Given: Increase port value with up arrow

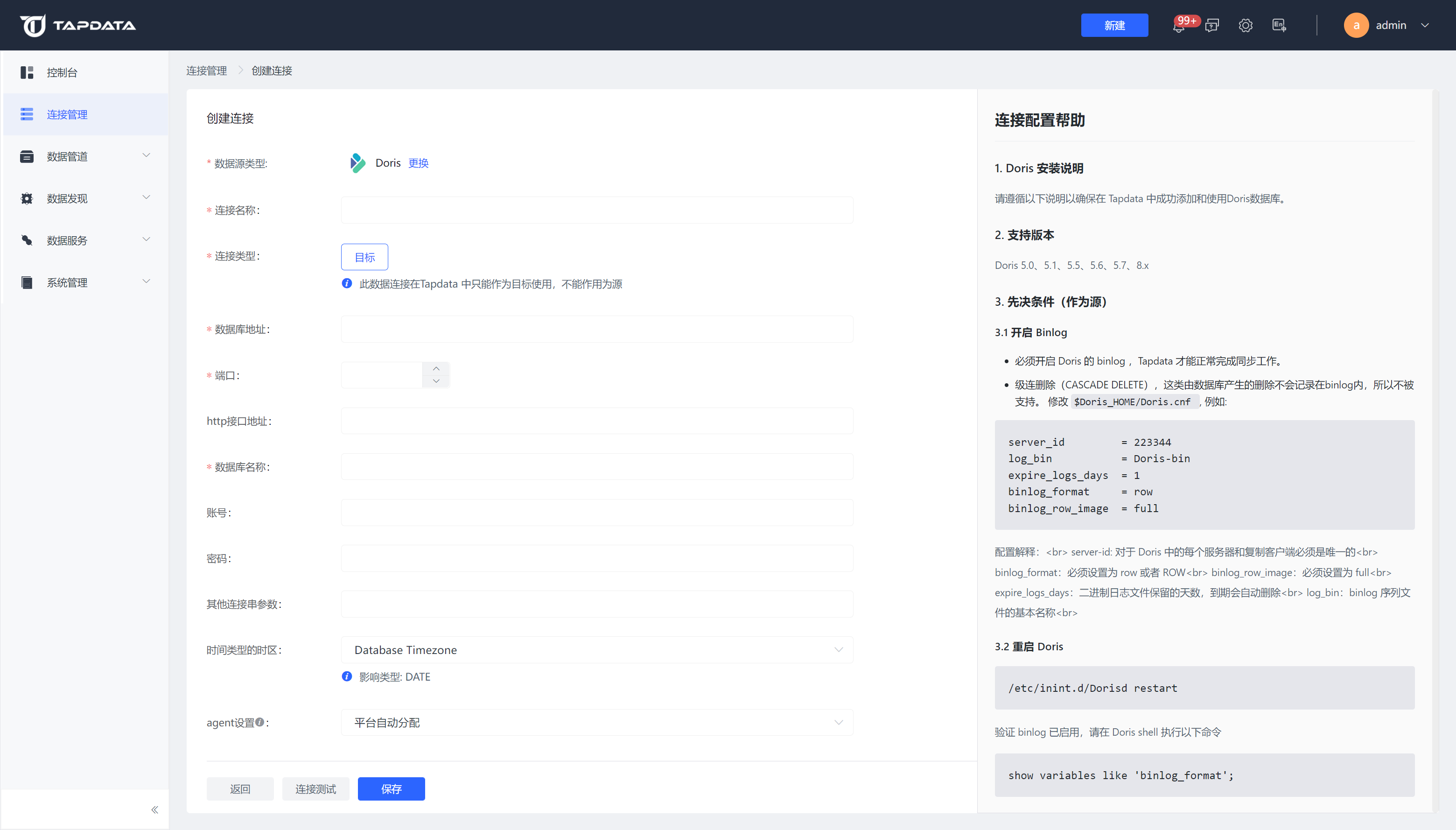Looking at the screenshot, I should pos(436,368).
